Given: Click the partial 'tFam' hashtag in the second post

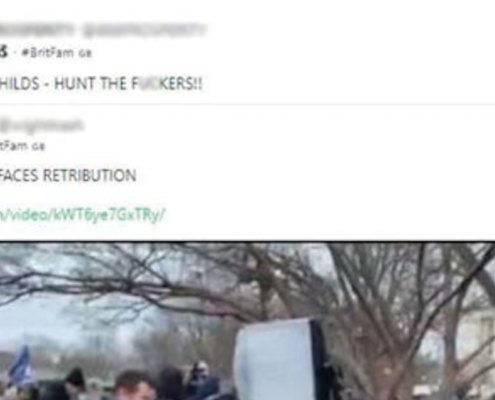Looking at the screenshot, I should click(x=14, y=146).
